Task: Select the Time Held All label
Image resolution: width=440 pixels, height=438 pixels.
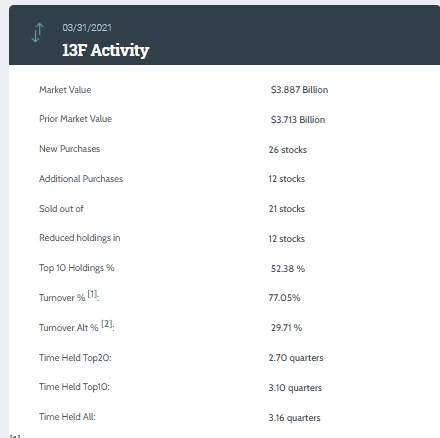Action: click(67, 417)
